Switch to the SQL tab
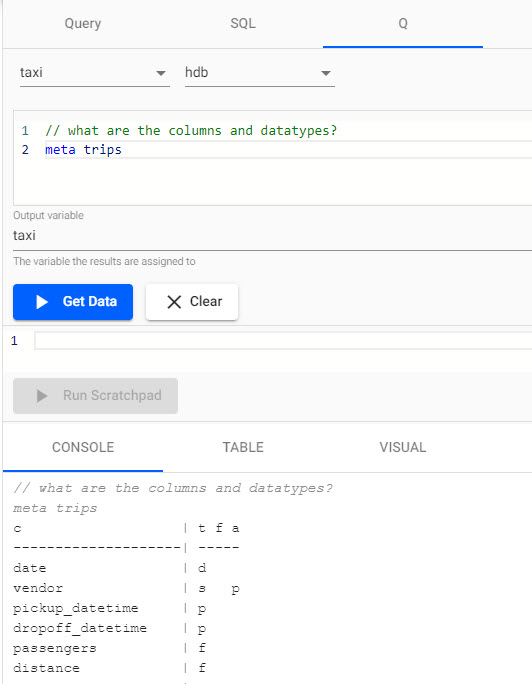 [x=243, y=24]
